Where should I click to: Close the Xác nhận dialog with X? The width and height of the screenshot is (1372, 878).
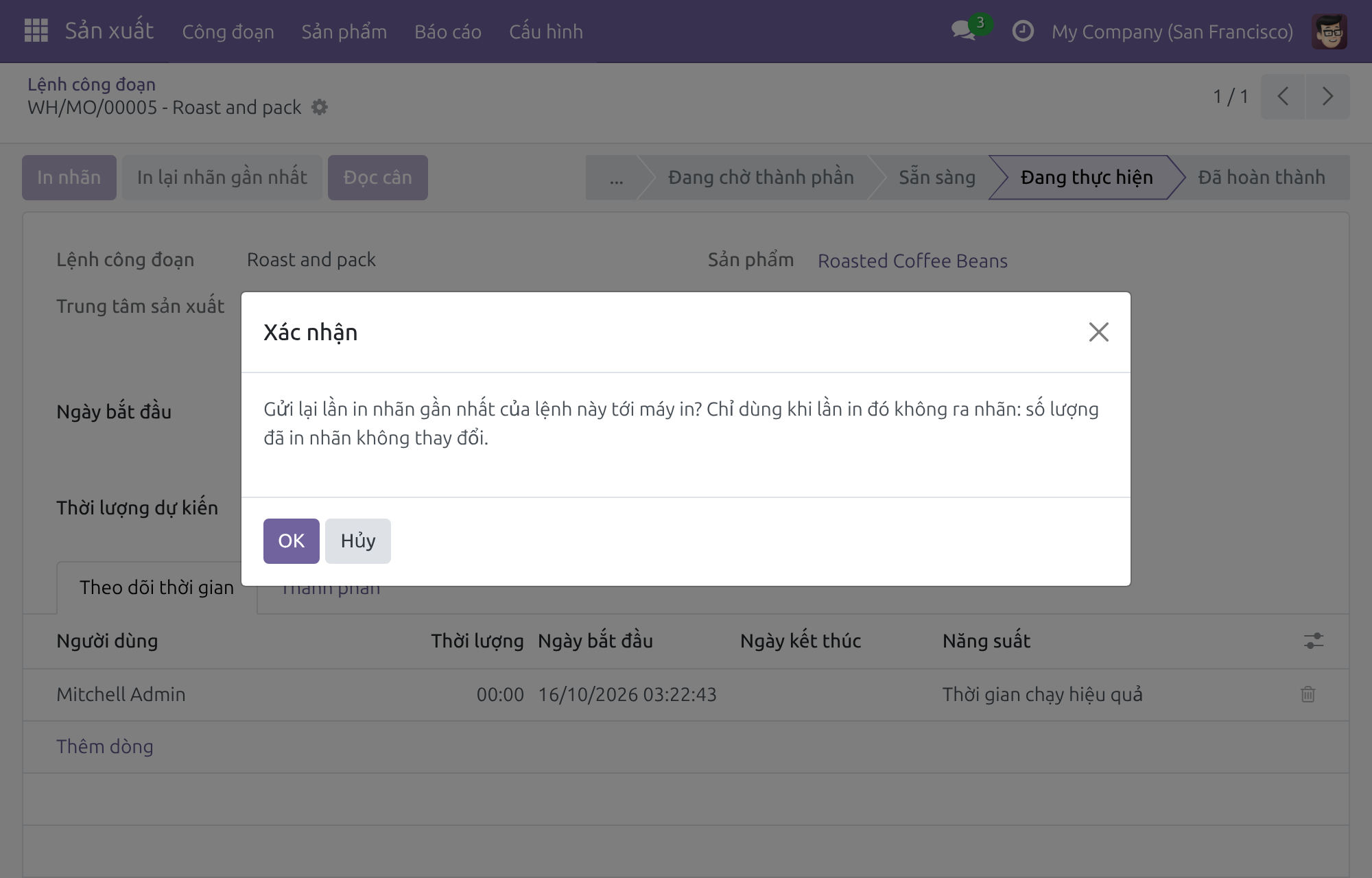pos(1098,332)
